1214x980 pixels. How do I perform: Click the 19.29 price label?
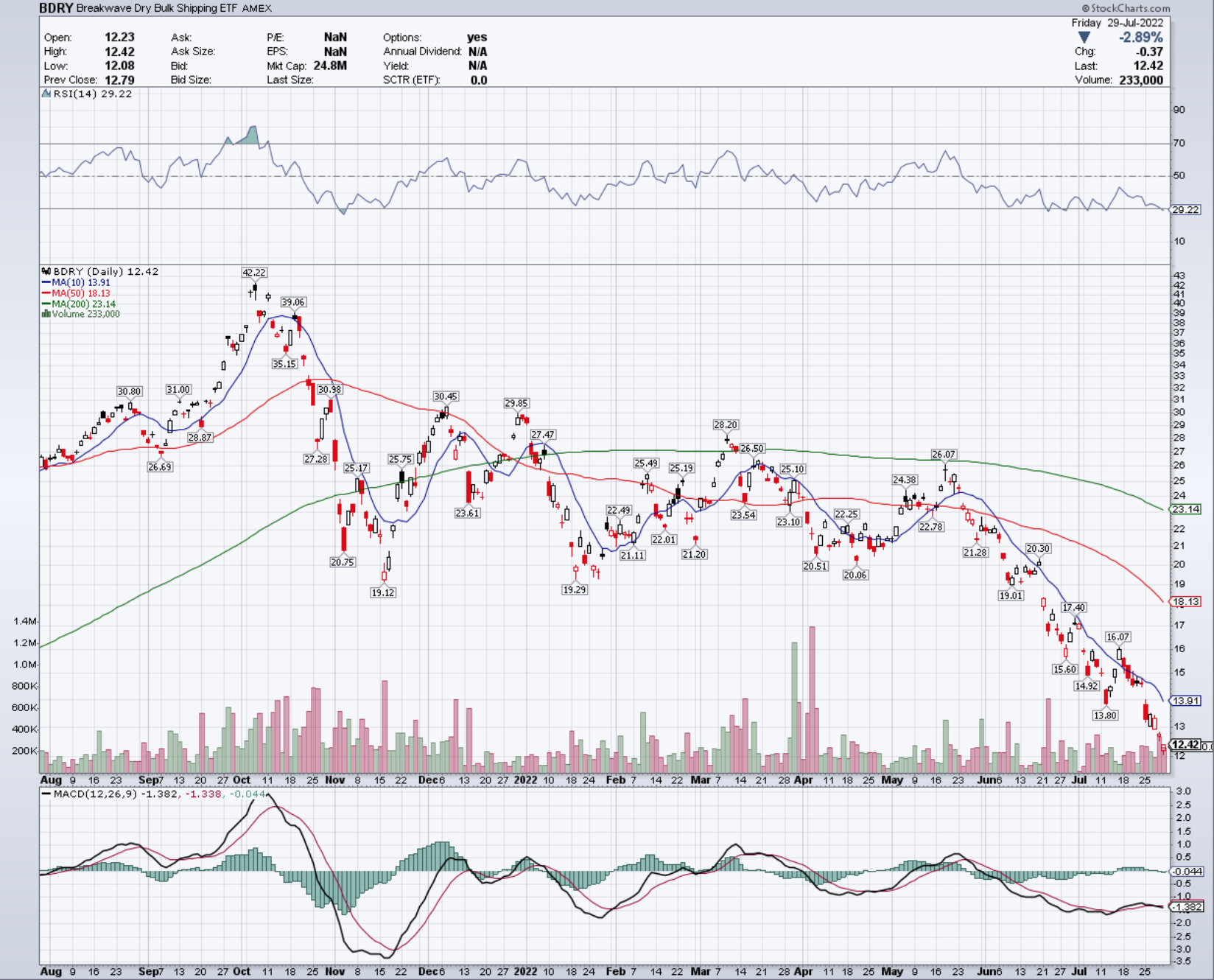[575, 590]
